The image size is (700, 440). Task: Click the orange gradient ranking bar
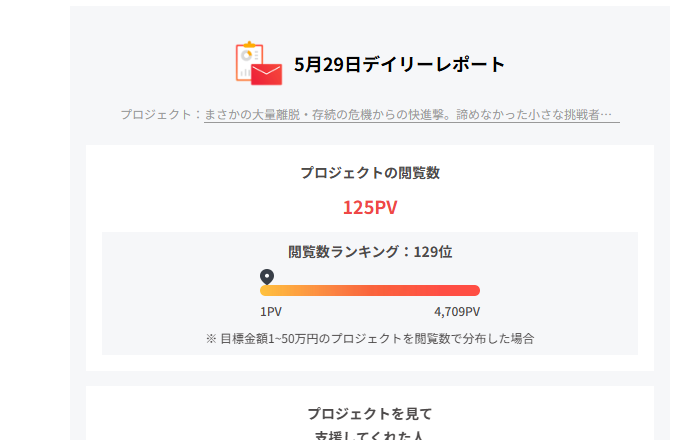pyautogui.click(x=370, y=291)
